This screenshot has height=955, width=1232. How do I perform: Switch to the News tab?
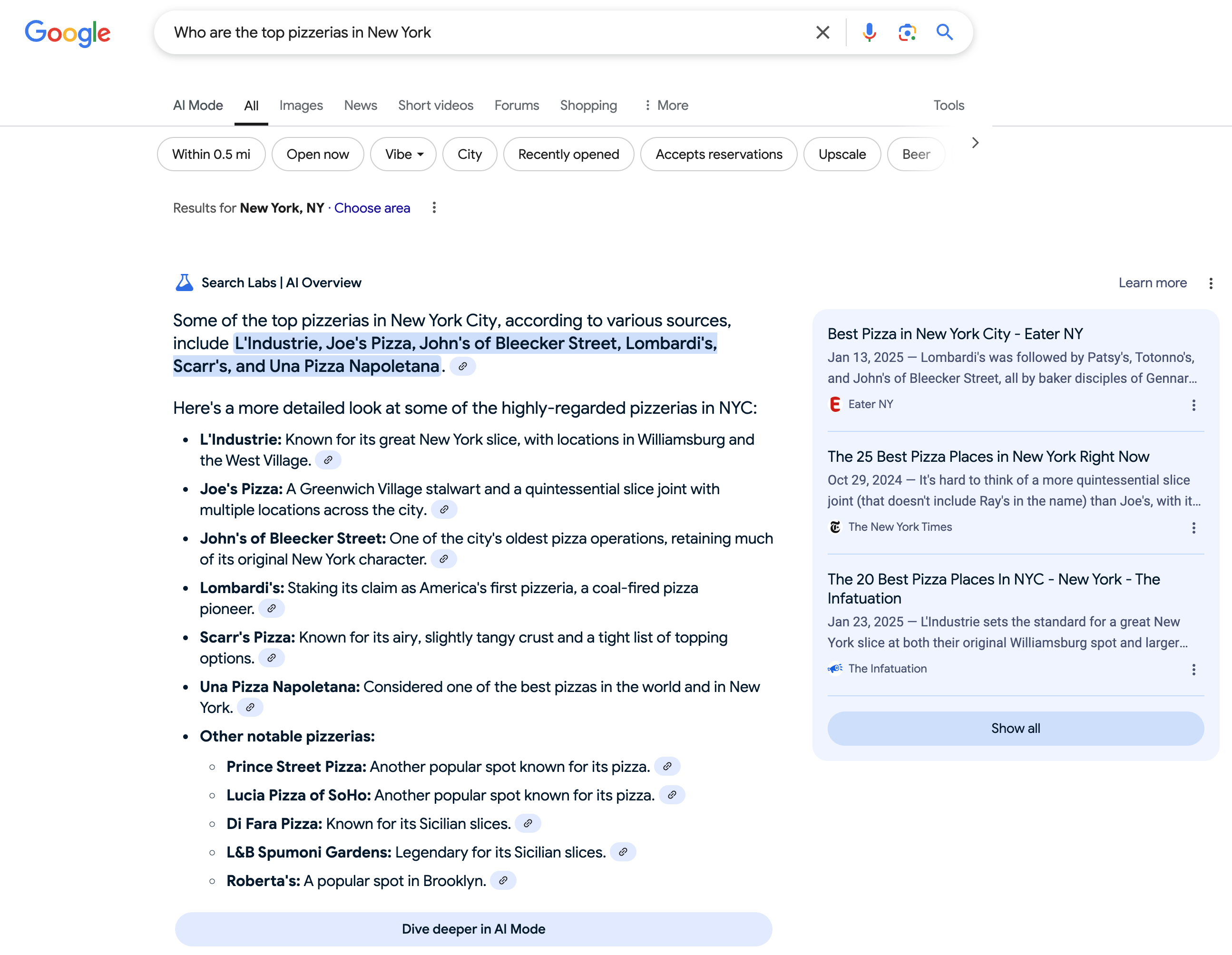pyautogui.click(x=360, y=105)
